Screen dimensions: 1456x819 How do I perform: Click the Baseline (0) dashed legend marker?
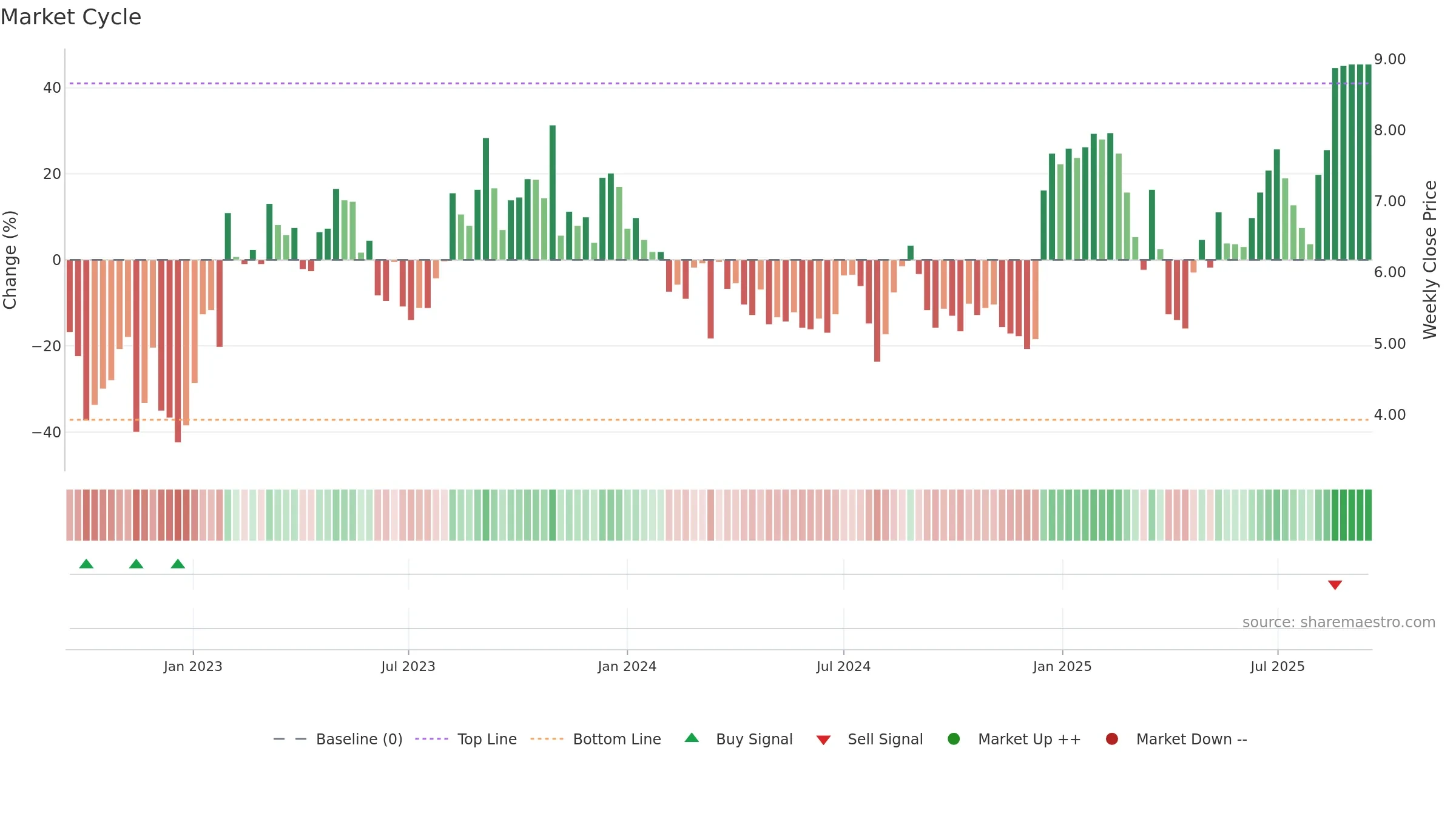click(290, 739)
